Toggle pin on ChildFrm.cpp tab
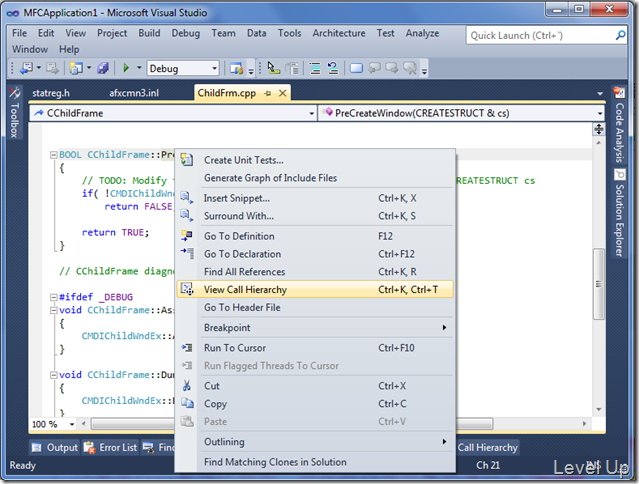639x484 pixels. (267, 93)
